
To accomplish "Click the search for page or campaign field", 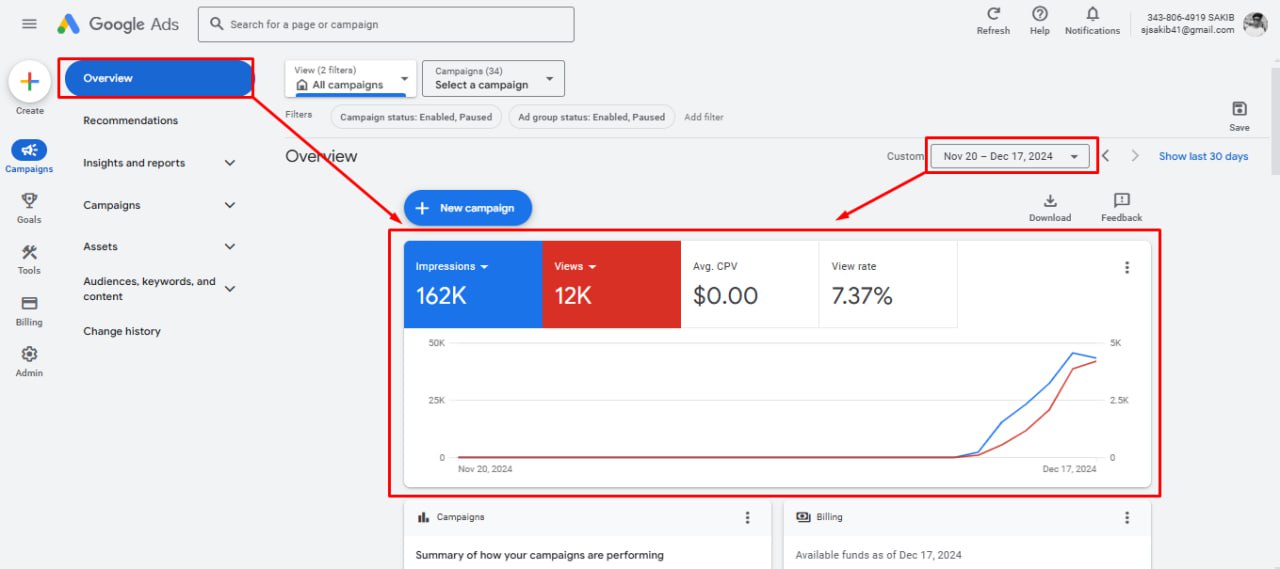I will [386, 24].
